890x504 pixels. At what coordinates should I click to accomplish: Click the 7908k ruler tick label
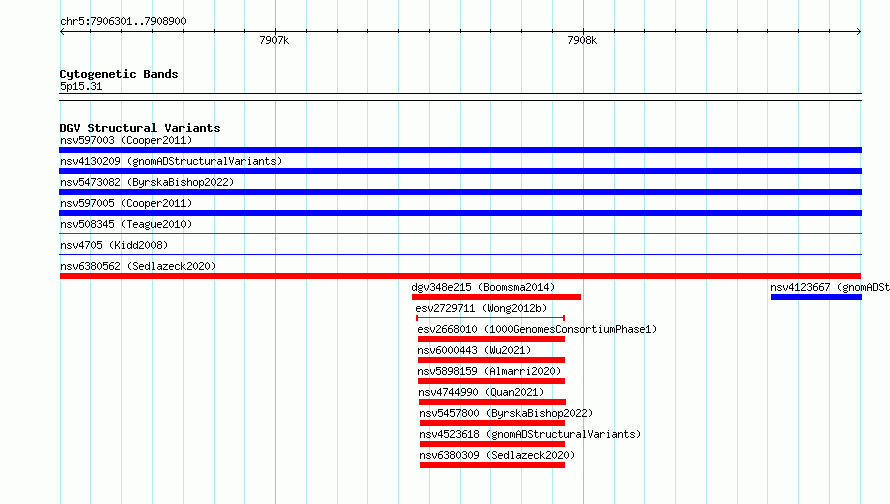tap(582, 40)
